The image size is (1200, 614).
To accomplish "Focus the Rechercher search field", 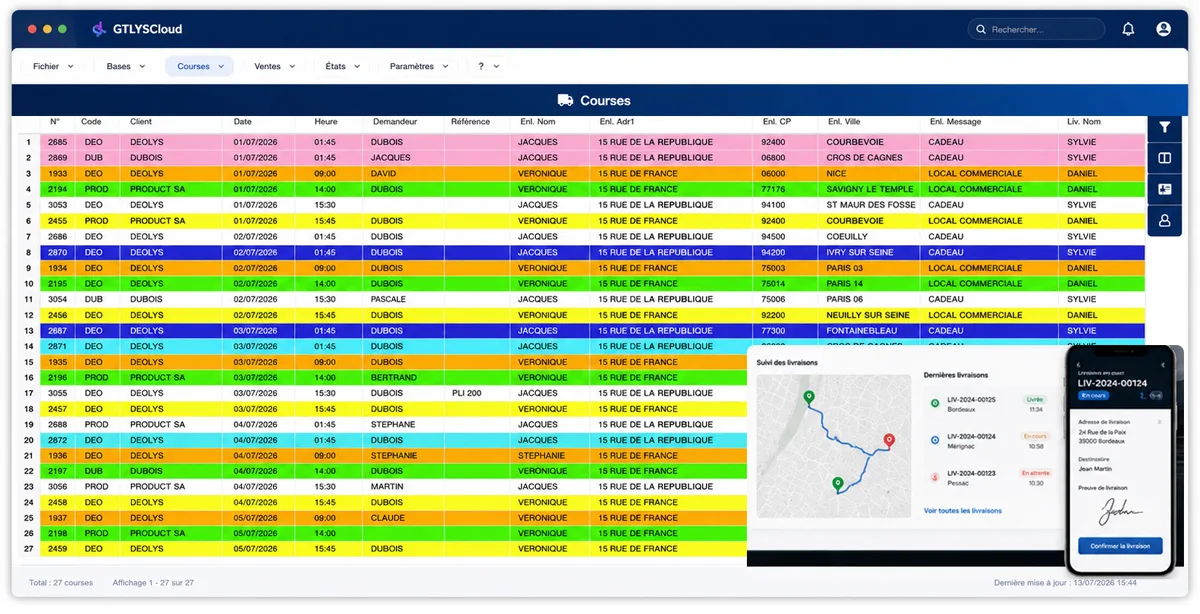I will pos(1036,30).
